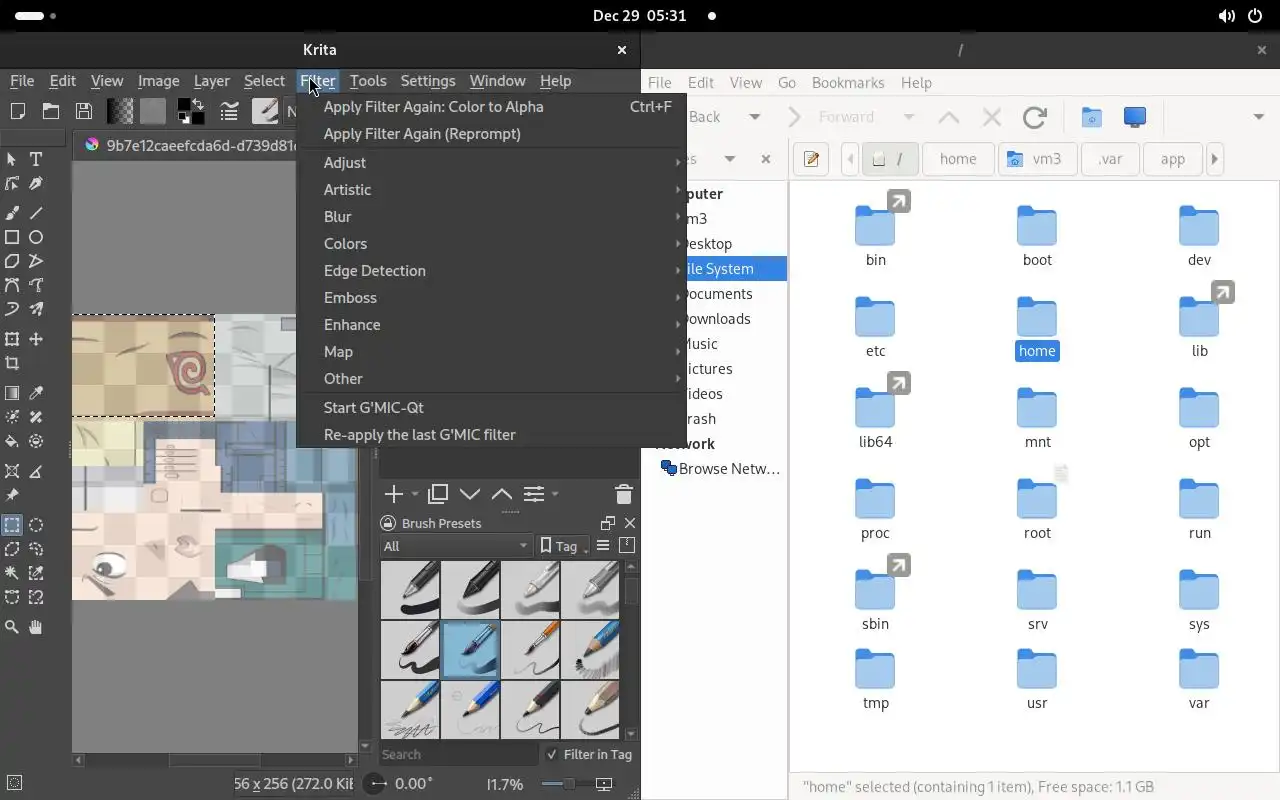Select the Elliptical Selection tool

pyautogui.click(x=36, y=525)
